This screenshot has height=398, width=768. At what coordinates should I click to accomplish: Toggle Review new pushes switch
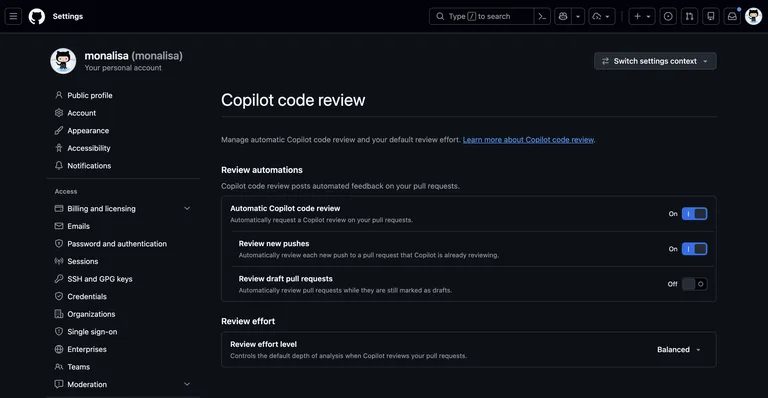click(695, 249)
